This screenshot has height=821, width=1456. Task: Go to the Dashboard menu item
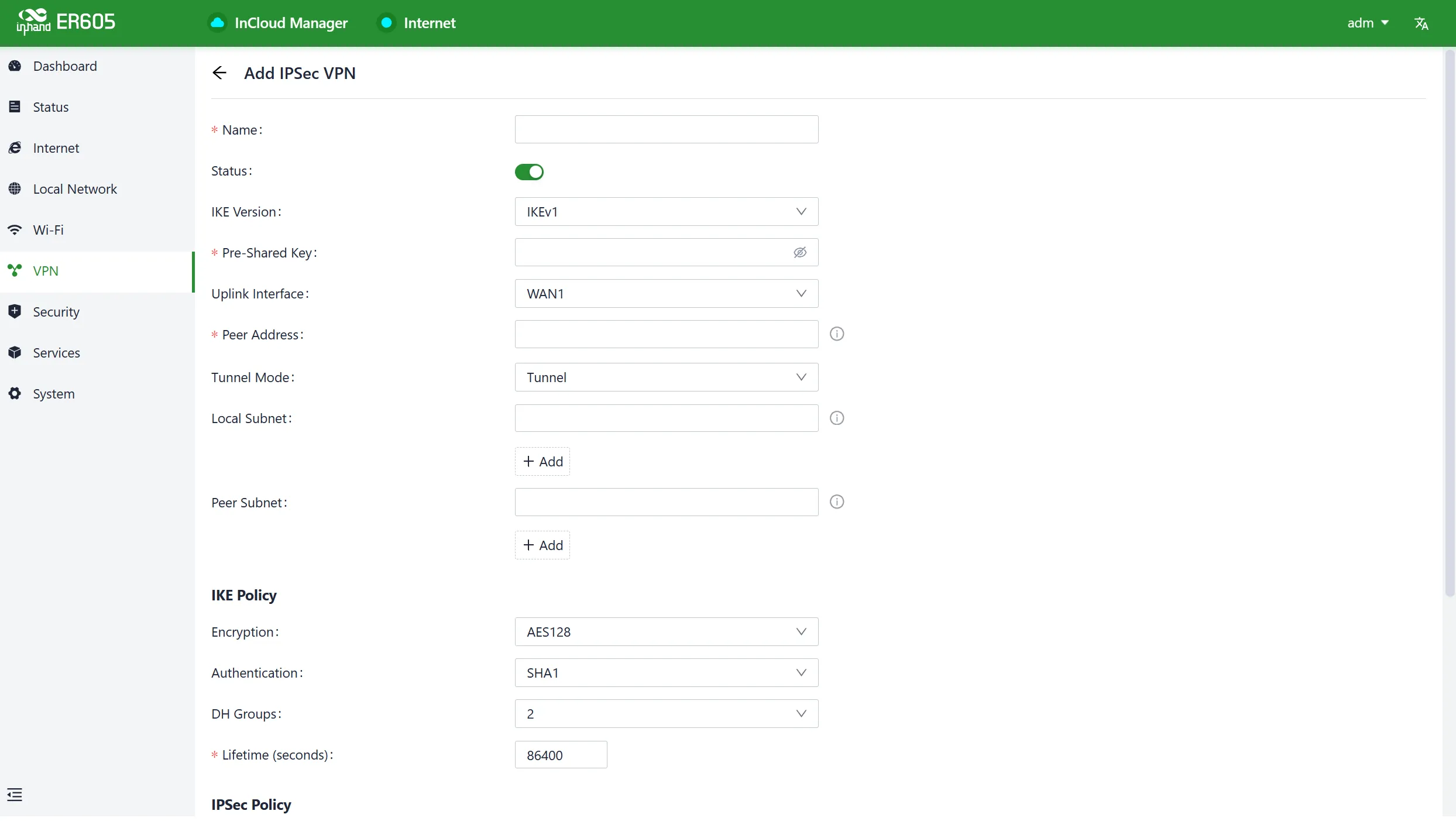tap(97, 66)
